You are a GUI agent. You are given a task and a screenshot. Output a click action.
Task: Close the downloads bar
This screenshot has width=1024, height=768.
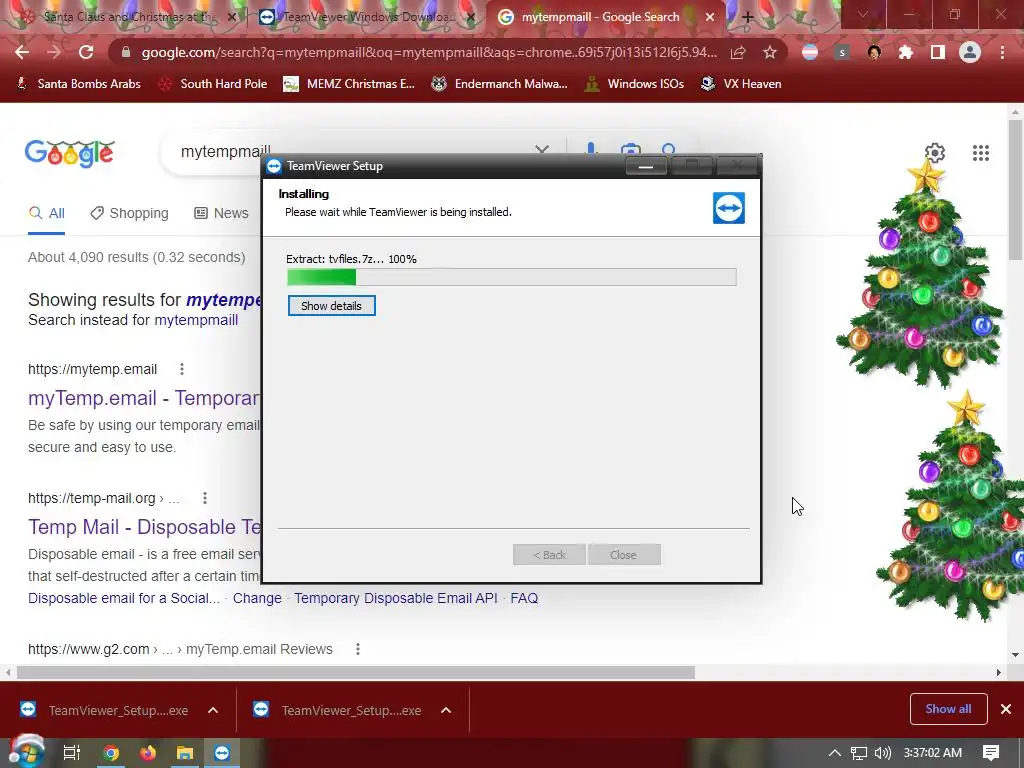[x=1006, y=709]
